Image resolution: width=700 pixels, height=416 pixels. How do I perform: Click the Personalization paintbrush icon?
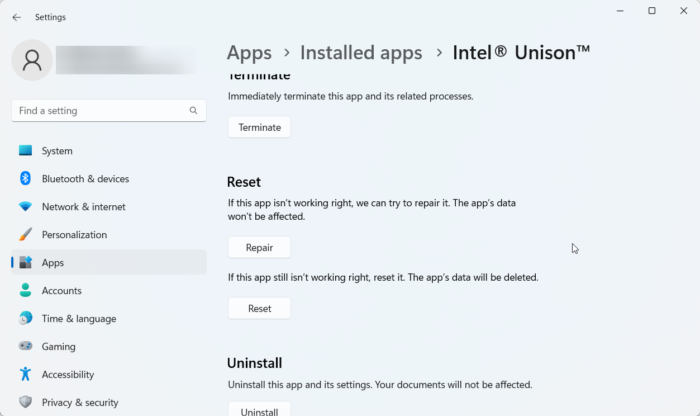pos(25,235)
